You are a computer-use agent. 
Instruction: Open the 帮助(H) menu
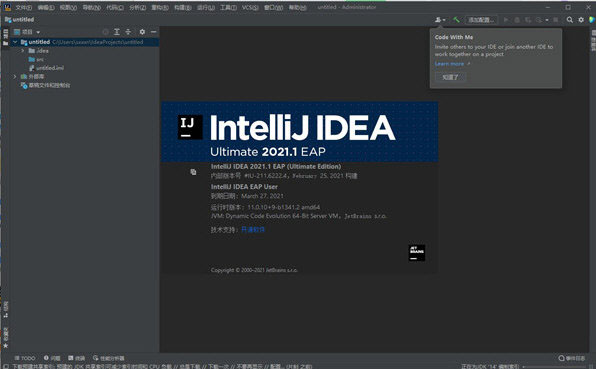tap(297, 8)
